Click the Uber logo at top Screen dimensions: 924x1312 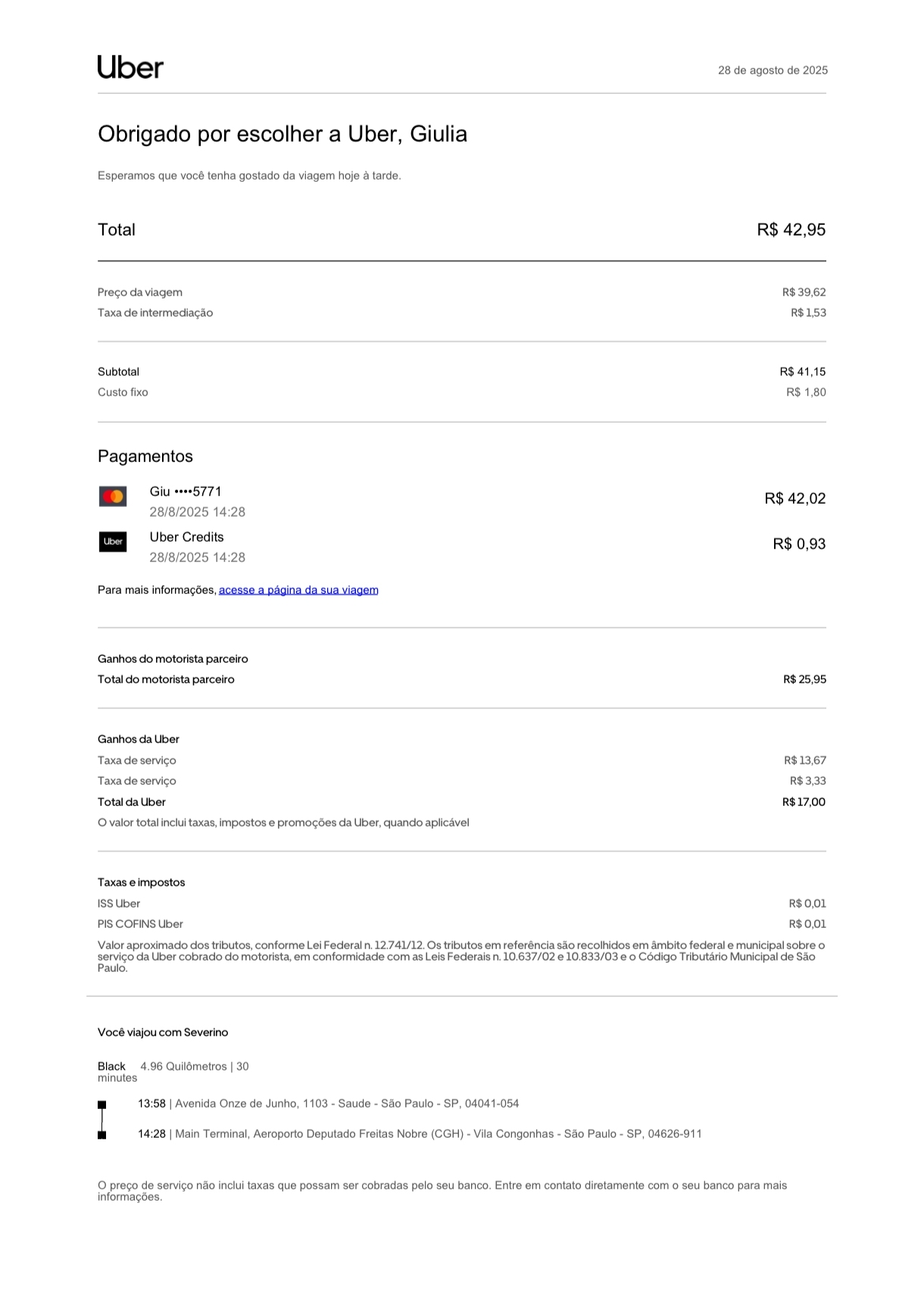pyautogui.click(x=130, y=67)
